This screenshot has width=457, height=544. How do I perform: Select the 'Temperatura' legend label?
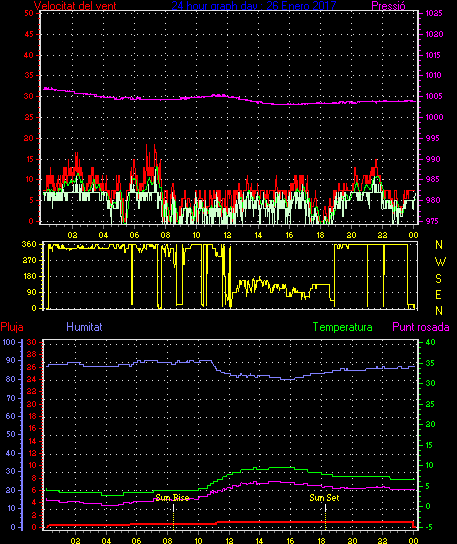coord(342,327)
